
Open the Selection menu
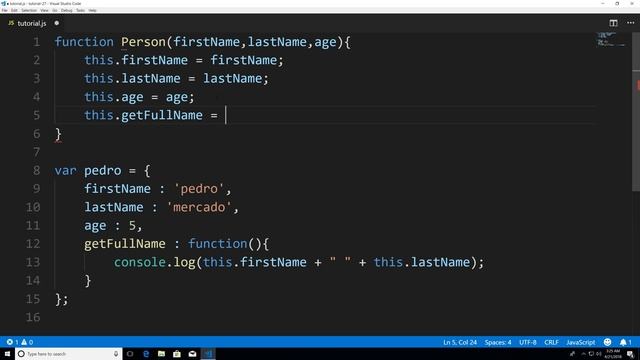pos(29,10)
